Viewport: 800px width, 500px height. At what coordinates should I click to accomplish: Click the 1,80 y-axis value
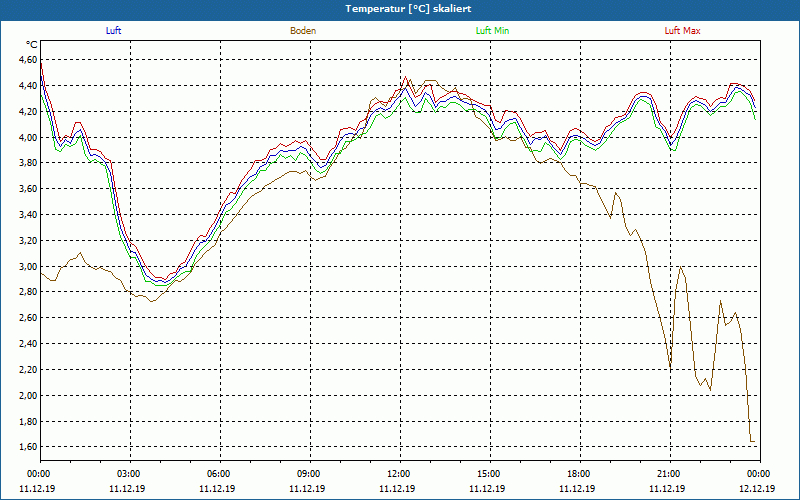point(28,421)
